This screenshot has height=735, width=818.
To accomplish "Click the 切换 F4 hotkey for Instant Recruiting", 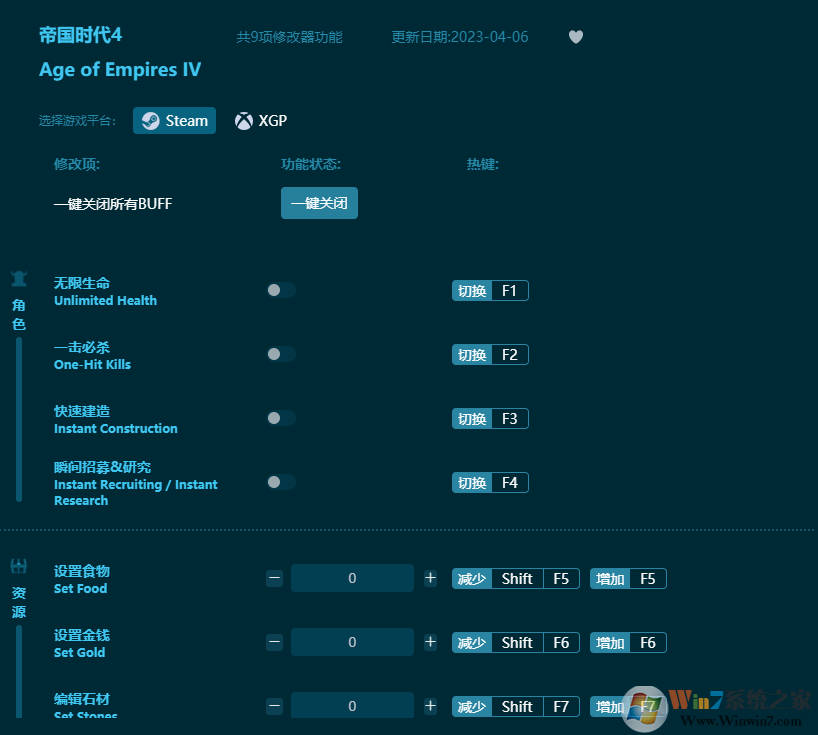I will click(x=490, y=482).
